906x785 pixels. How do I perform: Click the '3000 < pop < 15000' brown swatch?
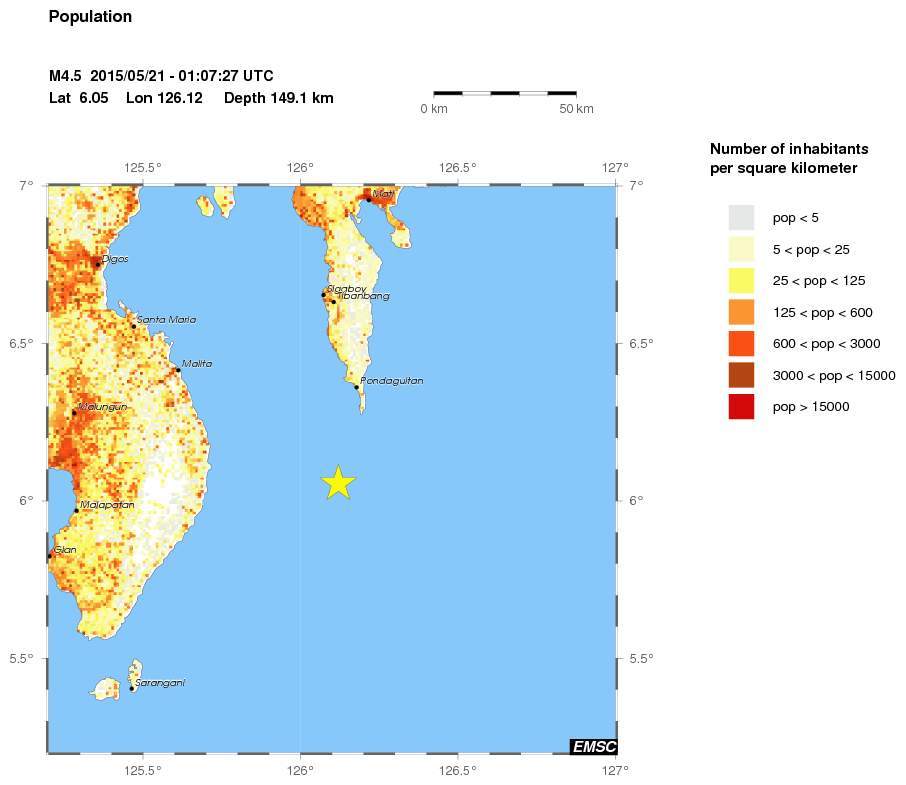coord(741,375)
